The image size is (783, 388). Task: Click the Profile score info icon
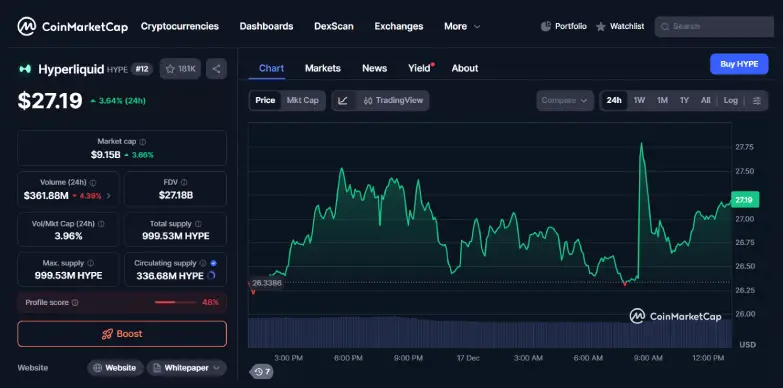(75, 303)
